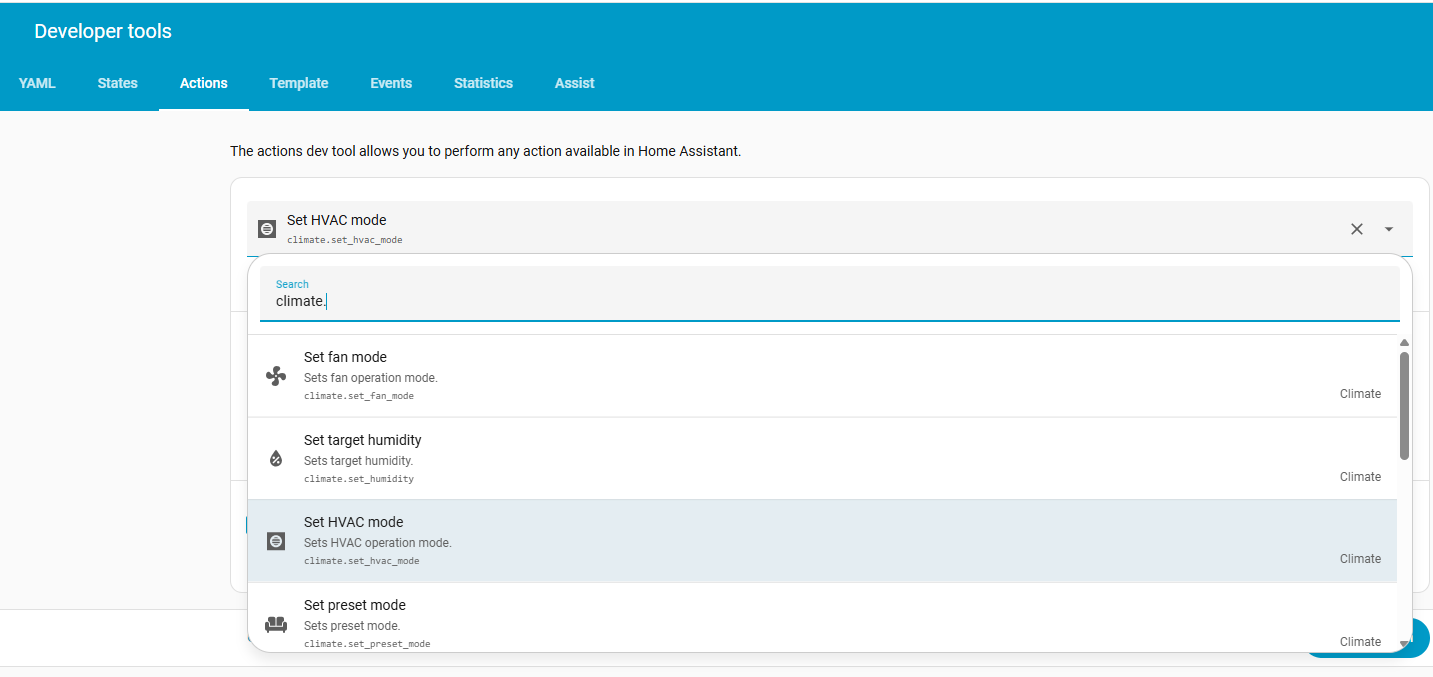Click the Set HVAC mode selected action field
The height and width of the screenshot is (677, 1433).
click(x=829, y=229)
